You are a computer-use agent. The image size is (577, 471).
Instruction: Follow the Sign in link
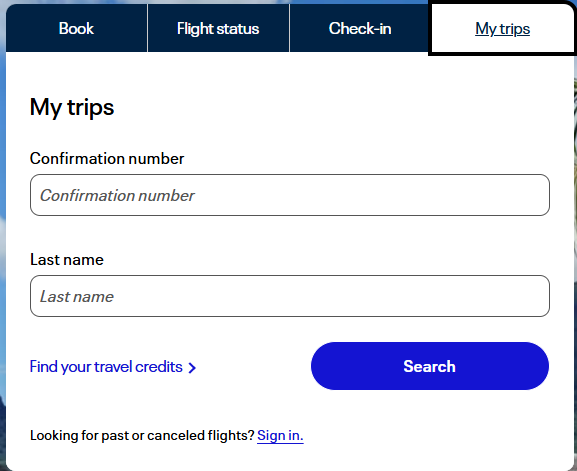[x=280, y=436]
